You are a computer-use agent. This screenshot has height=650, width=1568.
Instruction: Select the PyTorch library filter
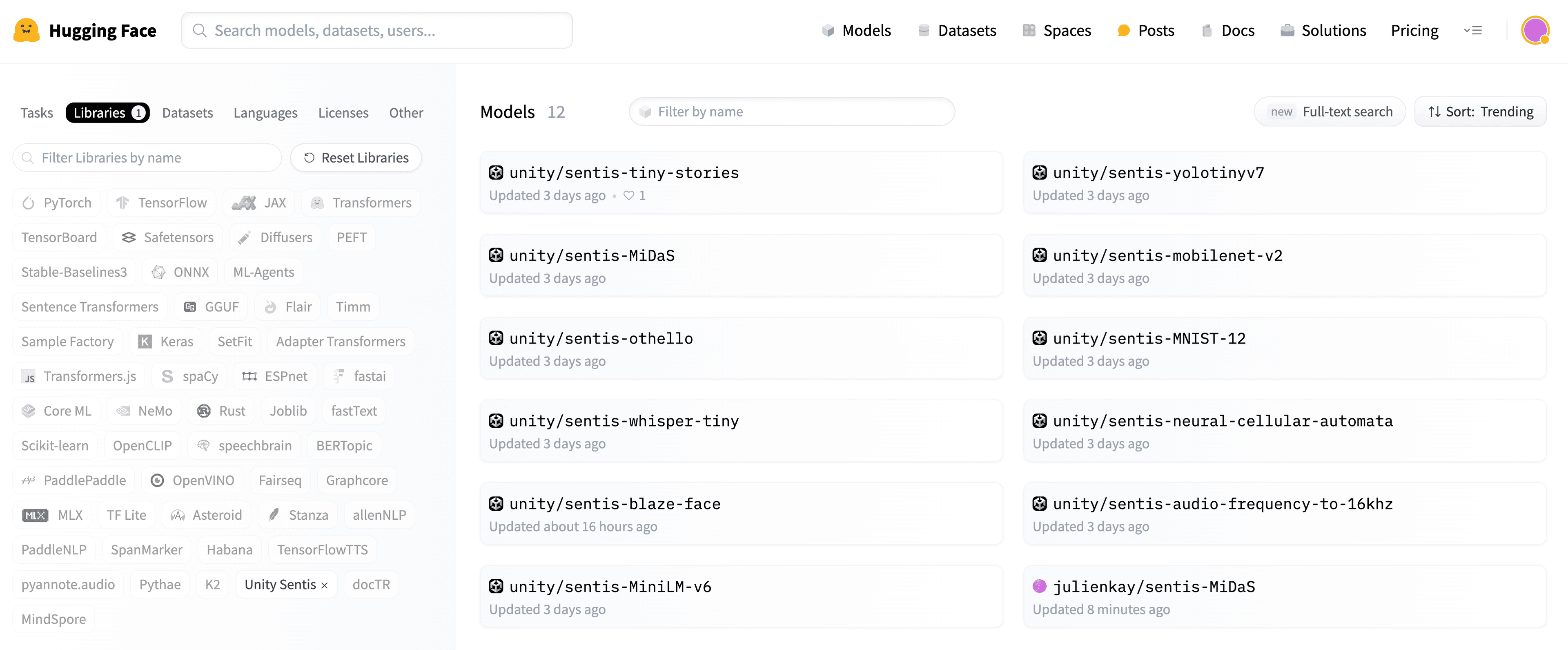pyautogui.click(x=57, y=203)
